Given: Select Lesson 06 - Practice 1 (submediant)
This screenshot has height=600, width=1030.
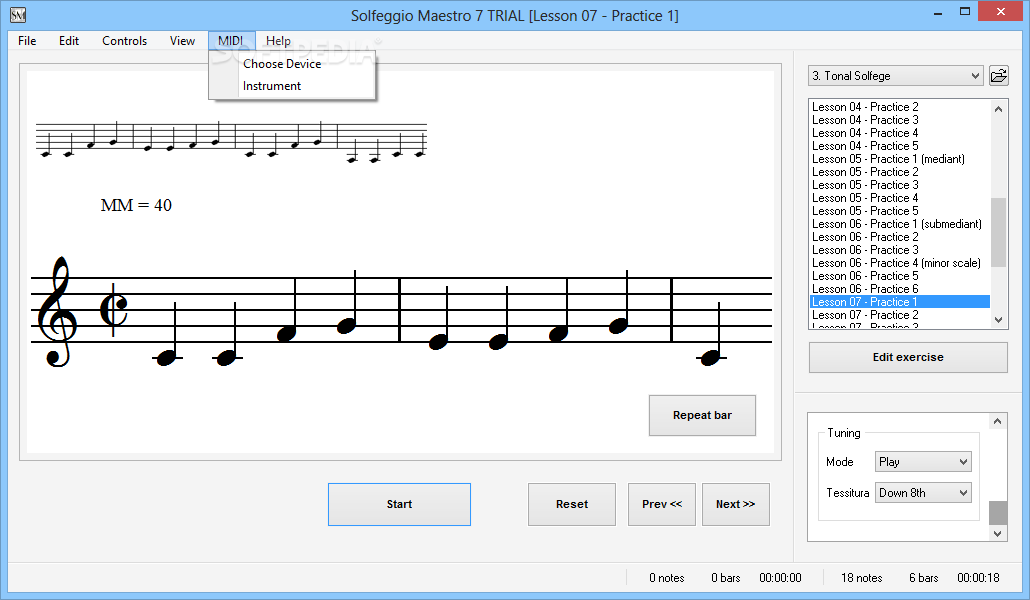Looking at the screenshot, I should pyautogui.click(x=900, y=224).
